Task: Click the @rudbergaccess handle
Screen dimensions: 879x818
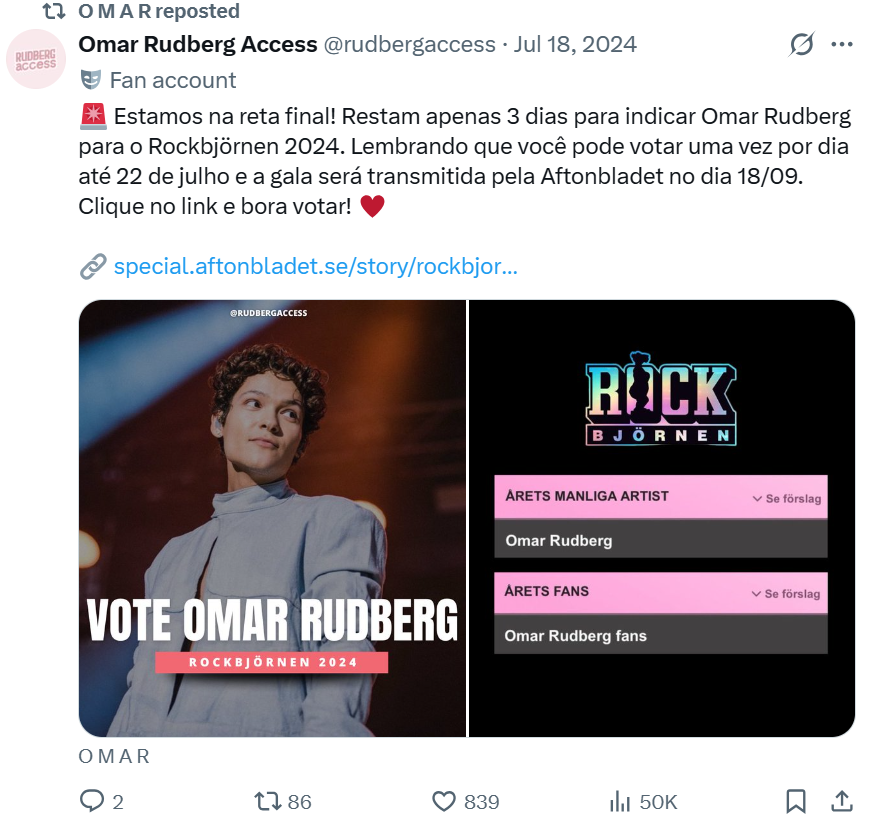Action: (410, 45)
